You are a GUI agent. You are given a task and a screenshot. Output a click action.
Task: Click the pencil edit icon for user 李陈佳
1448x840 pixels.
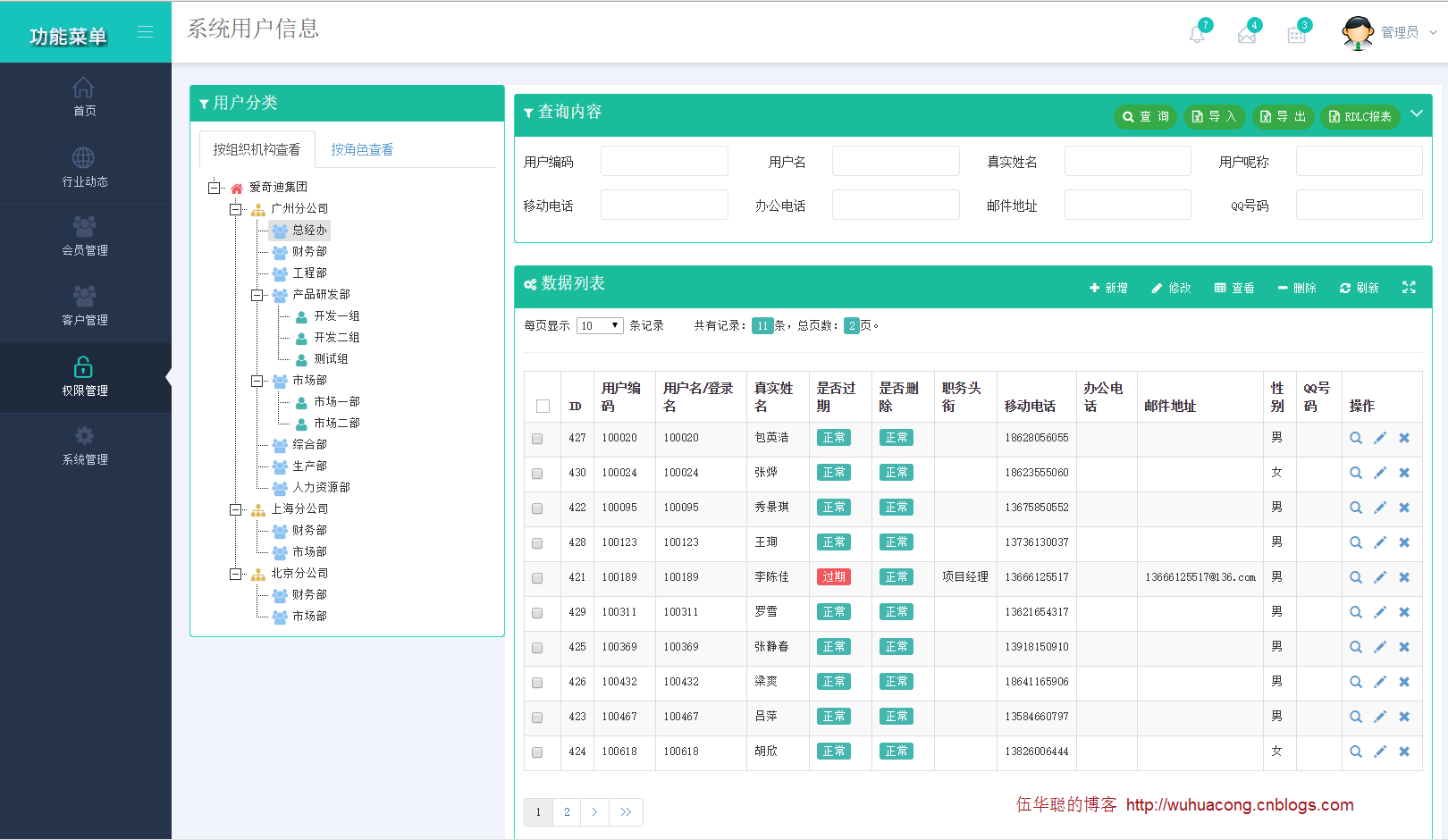[1380, 577]
